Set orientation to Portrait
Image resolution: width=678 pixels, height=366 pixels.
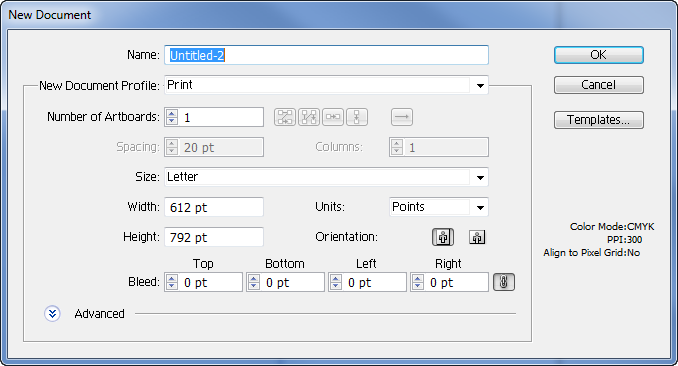443,237
